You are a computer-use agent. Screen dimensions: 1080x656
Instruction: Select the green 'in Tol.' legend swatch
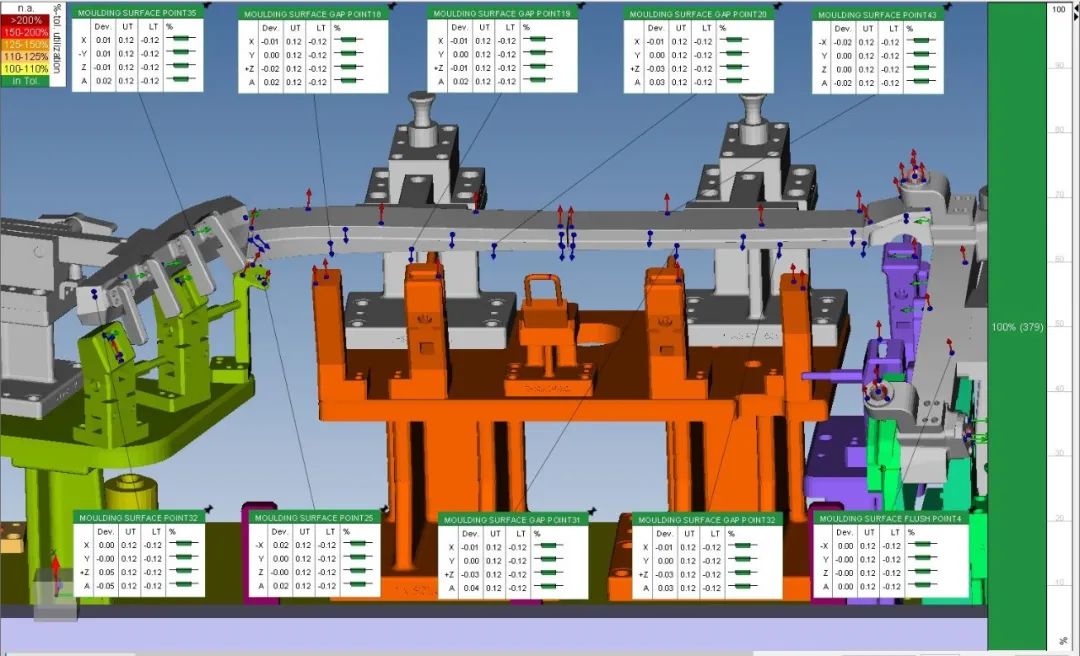tap(25, 81)
